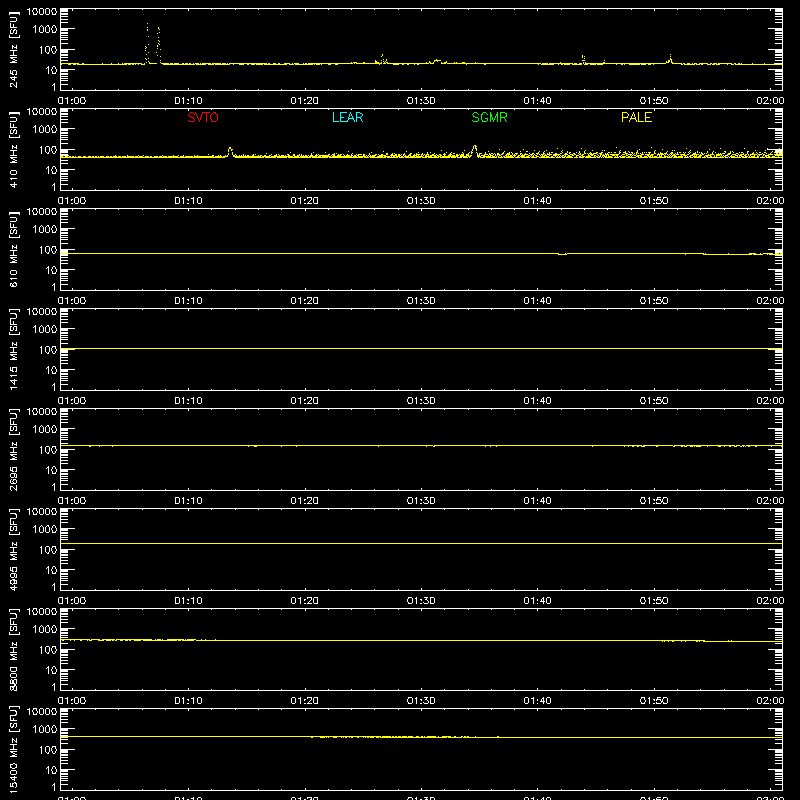Click the 01:10 time label below the 245 MHz plot
The image size is (800, 800).
coord(188,101)
